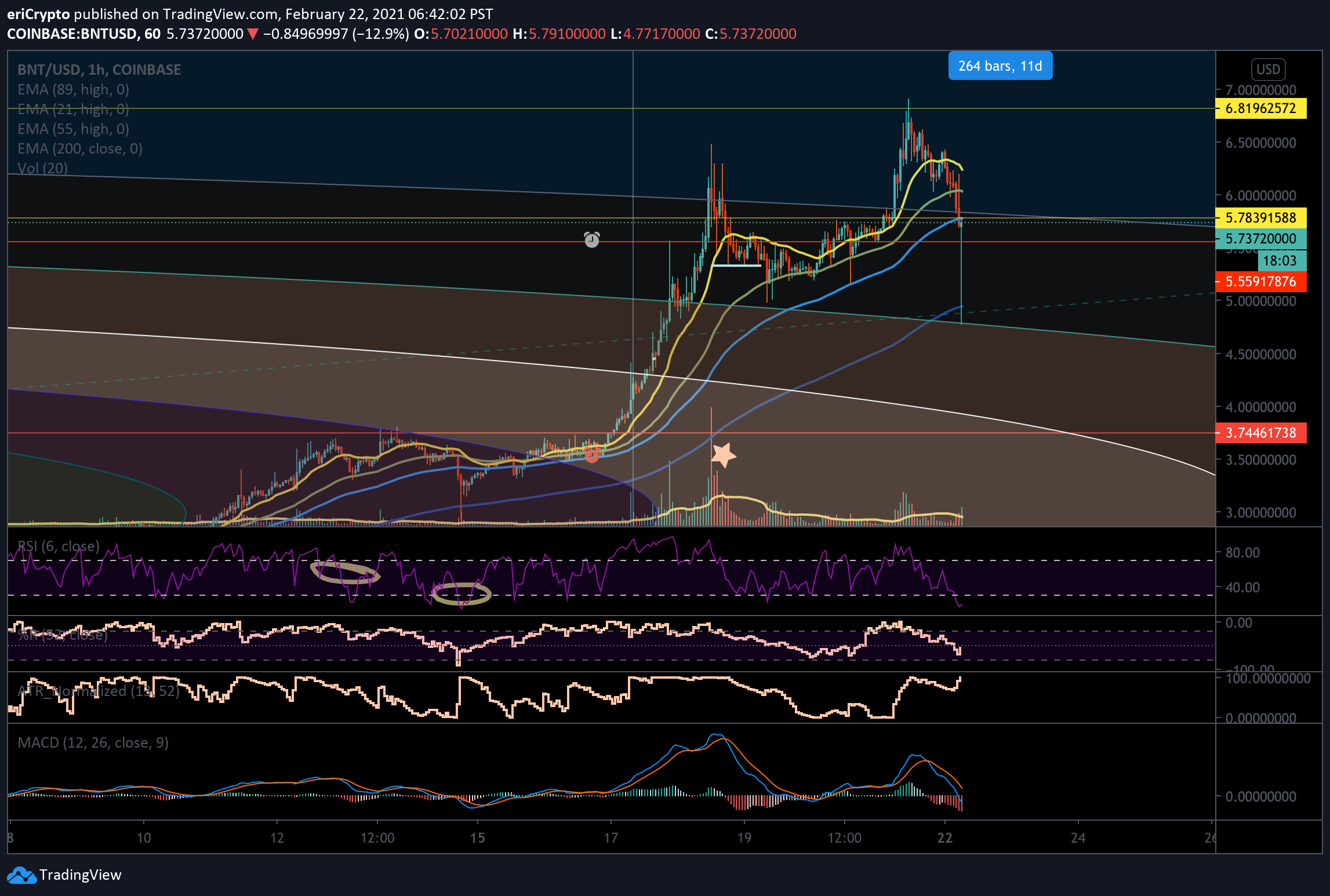The width and height of the screenshot is (1330, 896).
Task: Select the 5.55917876 red price label
Action: click(1260, 282)
